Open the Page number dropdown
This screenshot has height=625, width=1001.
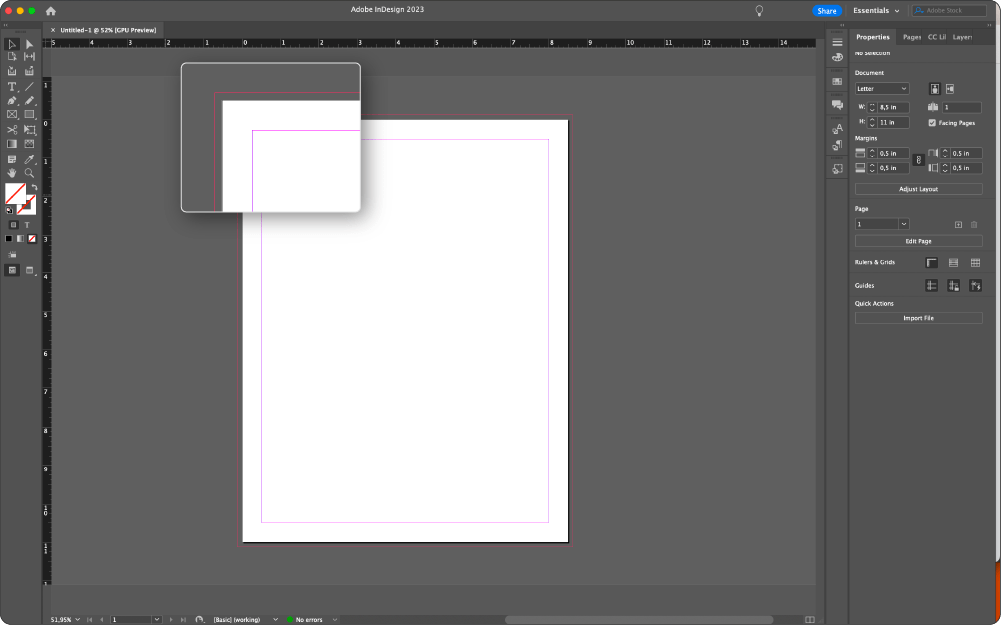coord(880,222)
